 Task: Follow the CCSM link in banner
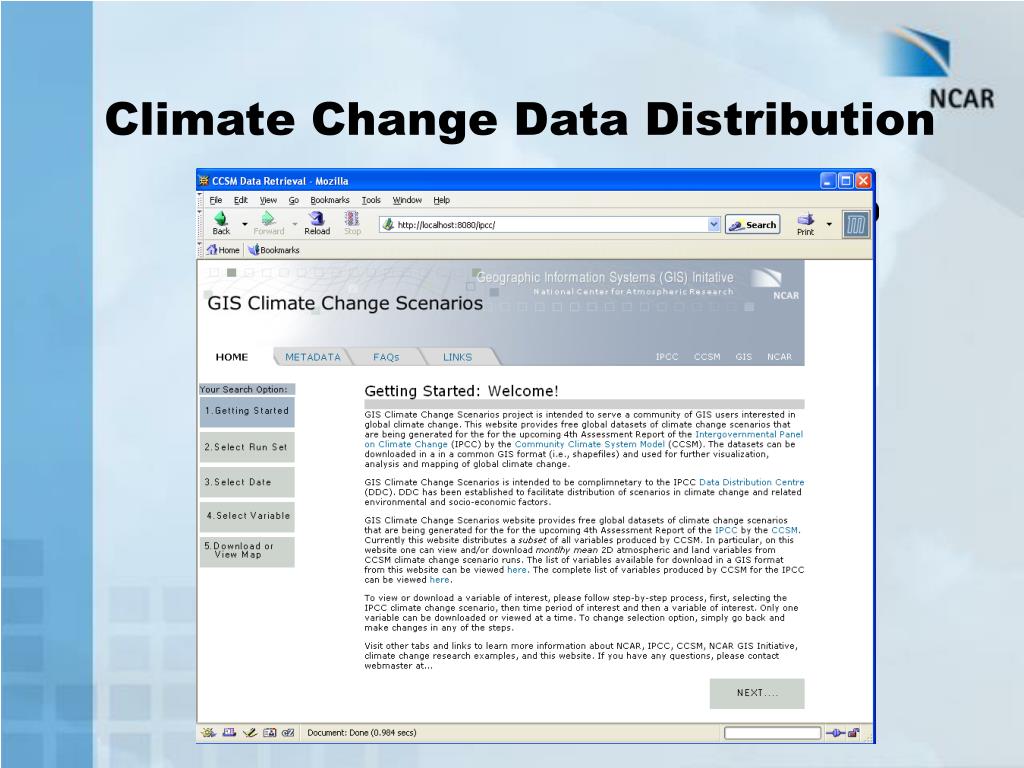click(707, 357)
